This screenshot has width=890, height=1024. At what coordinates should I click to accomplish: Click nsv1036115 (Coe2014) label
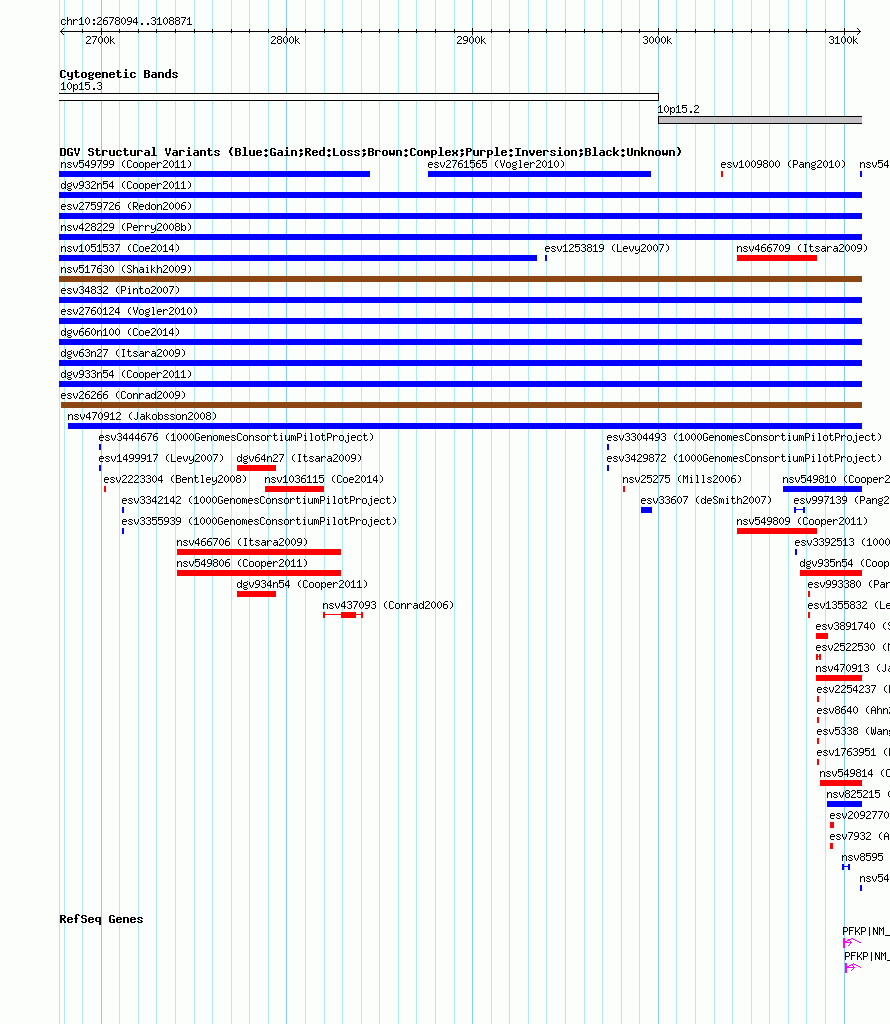click(324, 479)
